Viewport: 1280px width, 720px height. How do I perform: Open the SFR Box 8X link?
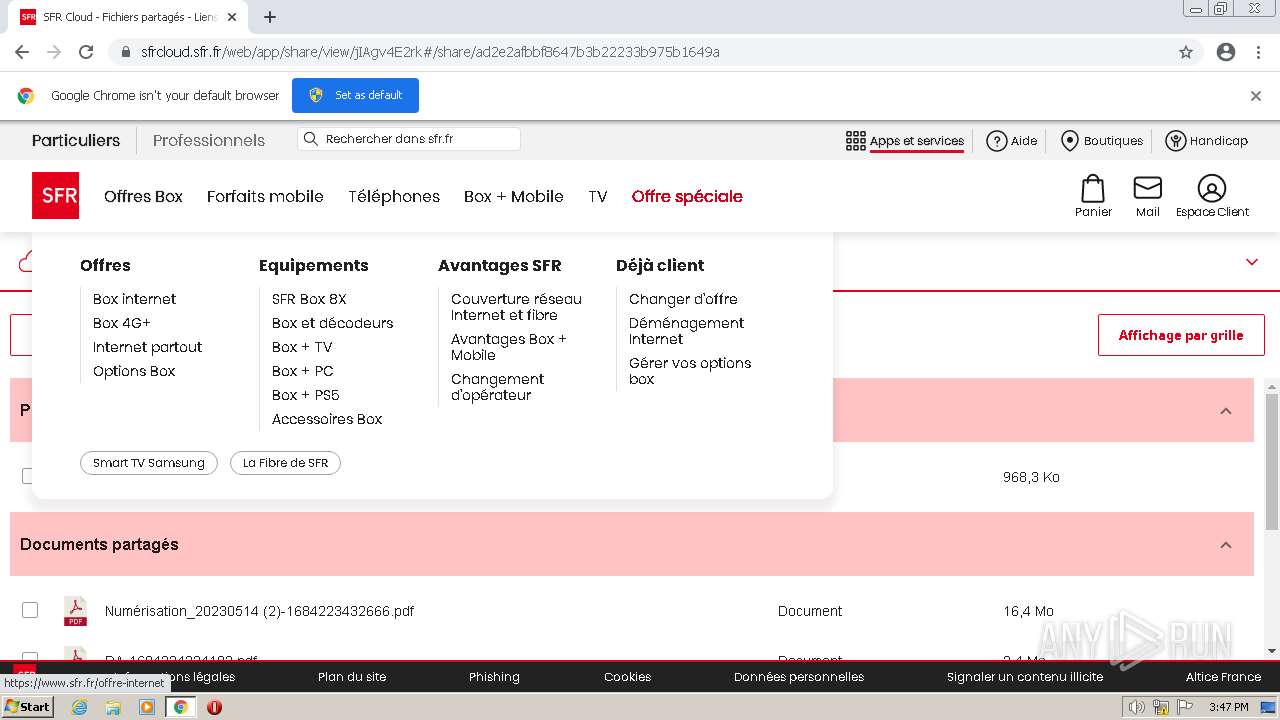tap(309, 299)
